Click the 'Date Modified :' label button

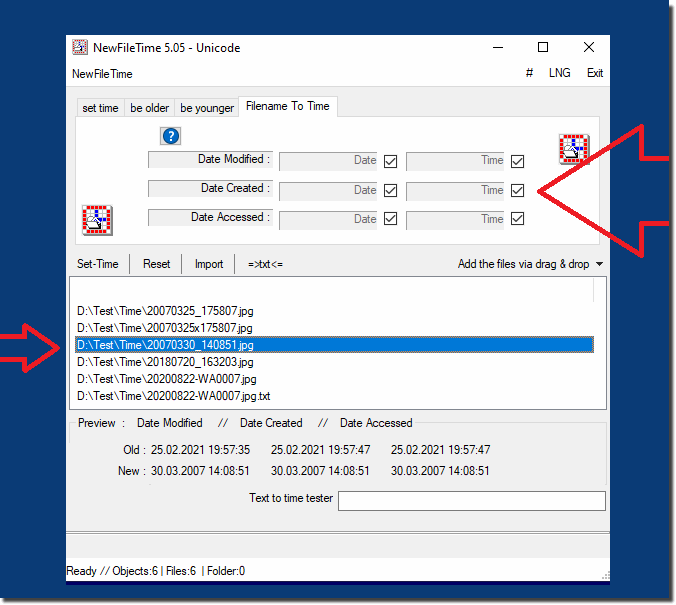click(210, 159)
